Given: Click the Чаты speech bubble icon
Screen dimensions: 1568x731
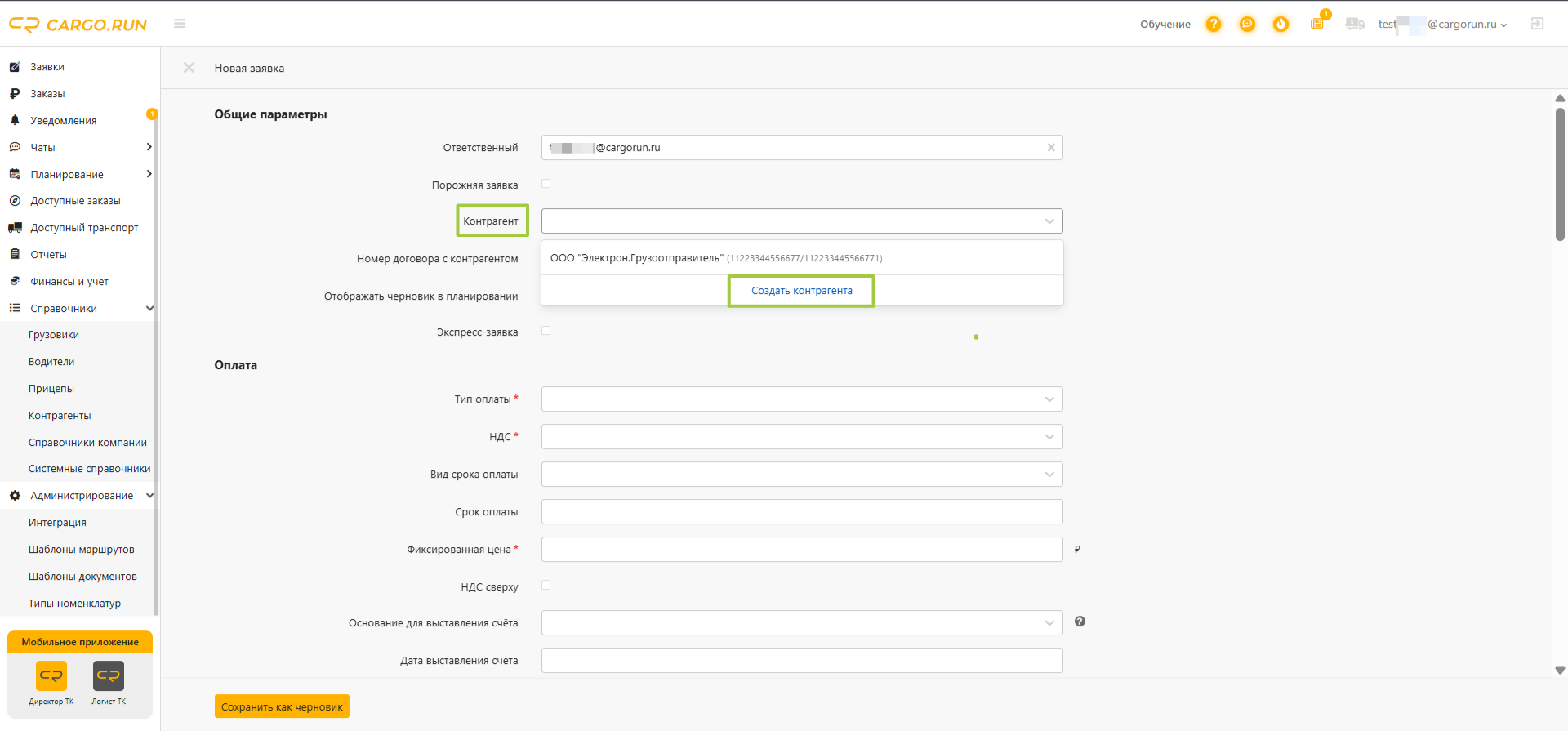Looking at the screenshot, I should coord(15,147).
